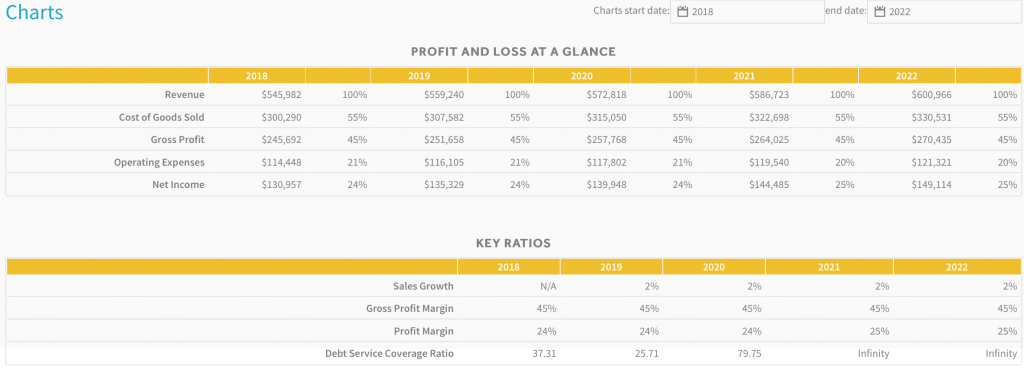Click the Cost of Goods Sold row label
This screenshot has width=1024, height=368.
161,117
